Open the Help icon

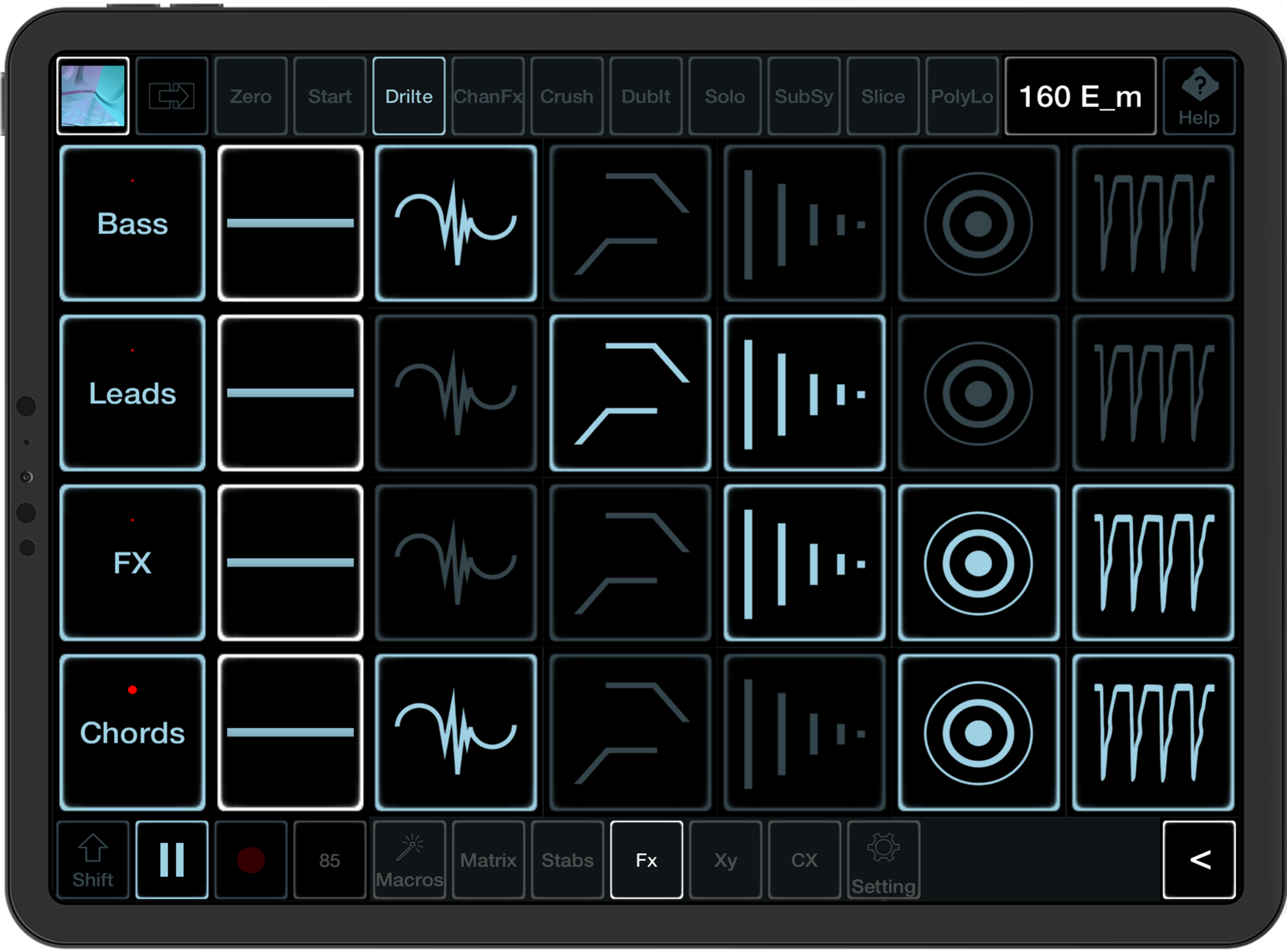[1199, 96]
